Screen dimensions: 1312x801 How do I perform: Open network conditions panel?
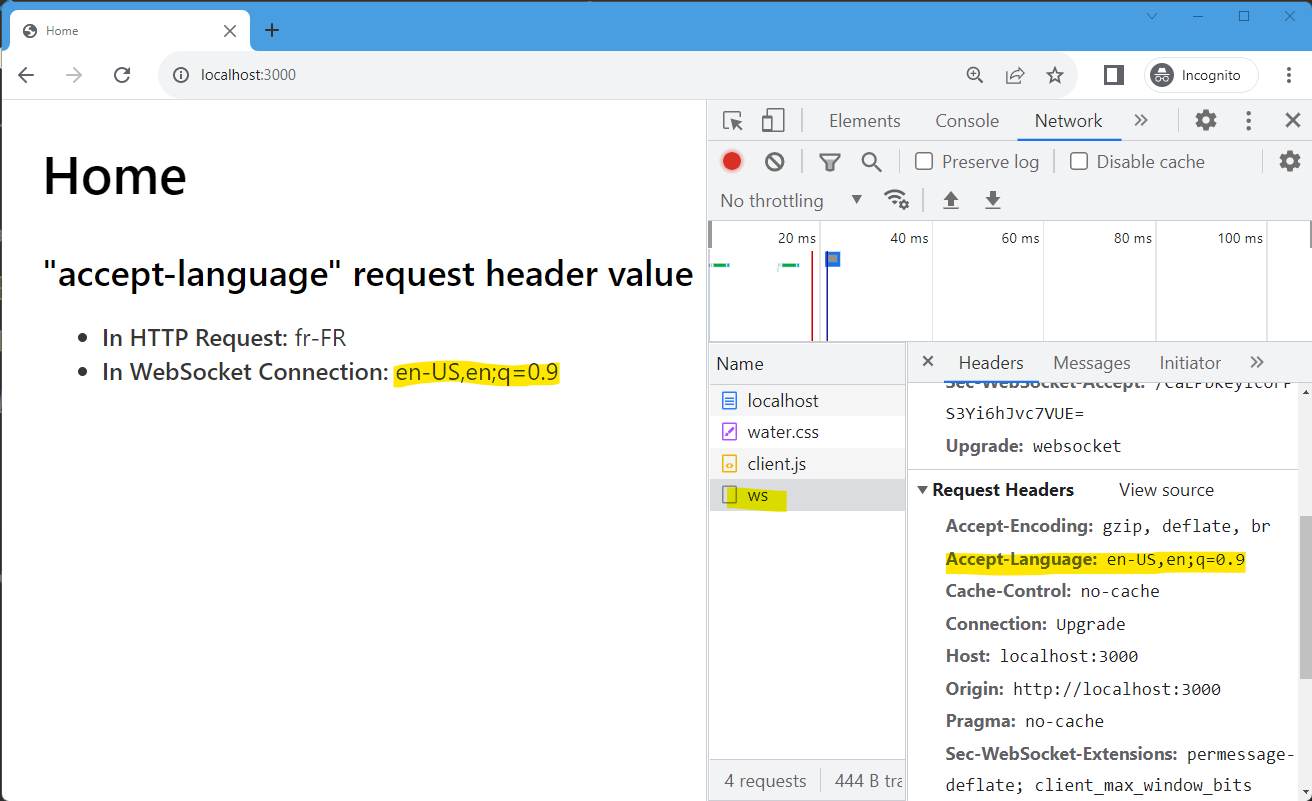pyautogui.click(x=897, y=200)
